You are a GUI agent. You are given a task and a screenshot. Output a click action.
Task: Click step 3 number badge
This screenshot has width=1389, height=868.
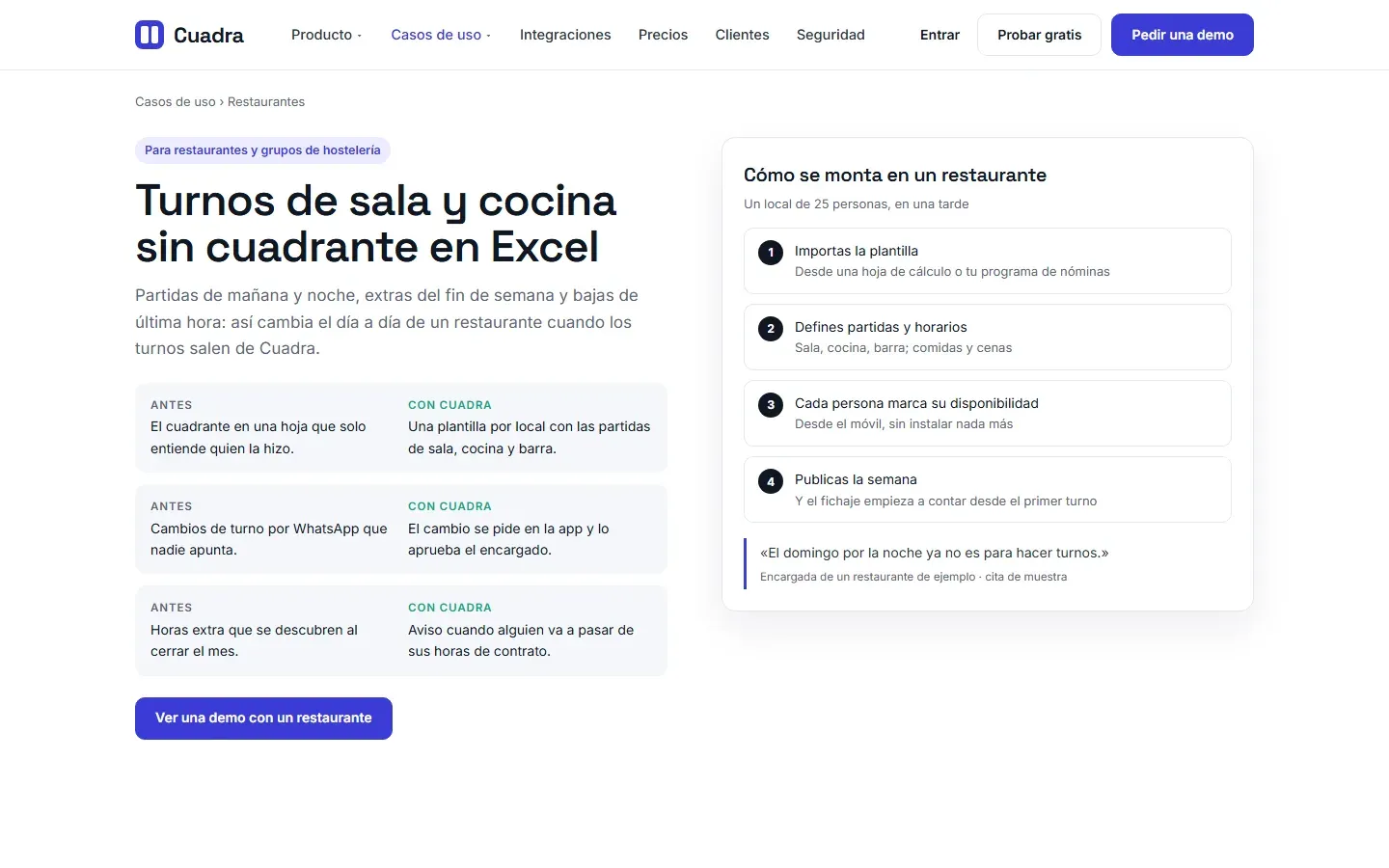(771, 405)
